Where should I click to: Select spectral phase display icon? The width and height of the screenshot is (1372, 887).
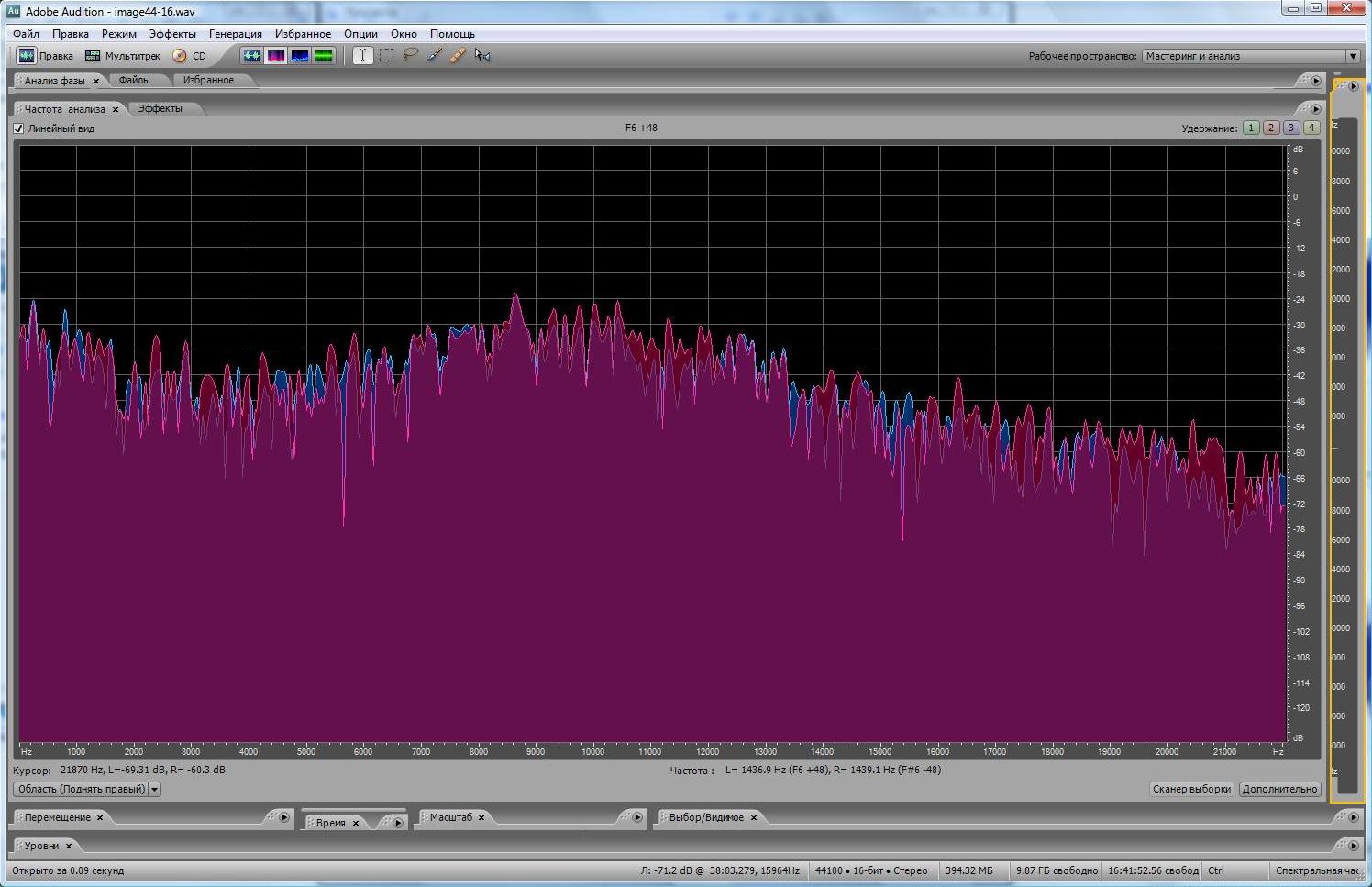pyautogui.click(x=324, y=56)
